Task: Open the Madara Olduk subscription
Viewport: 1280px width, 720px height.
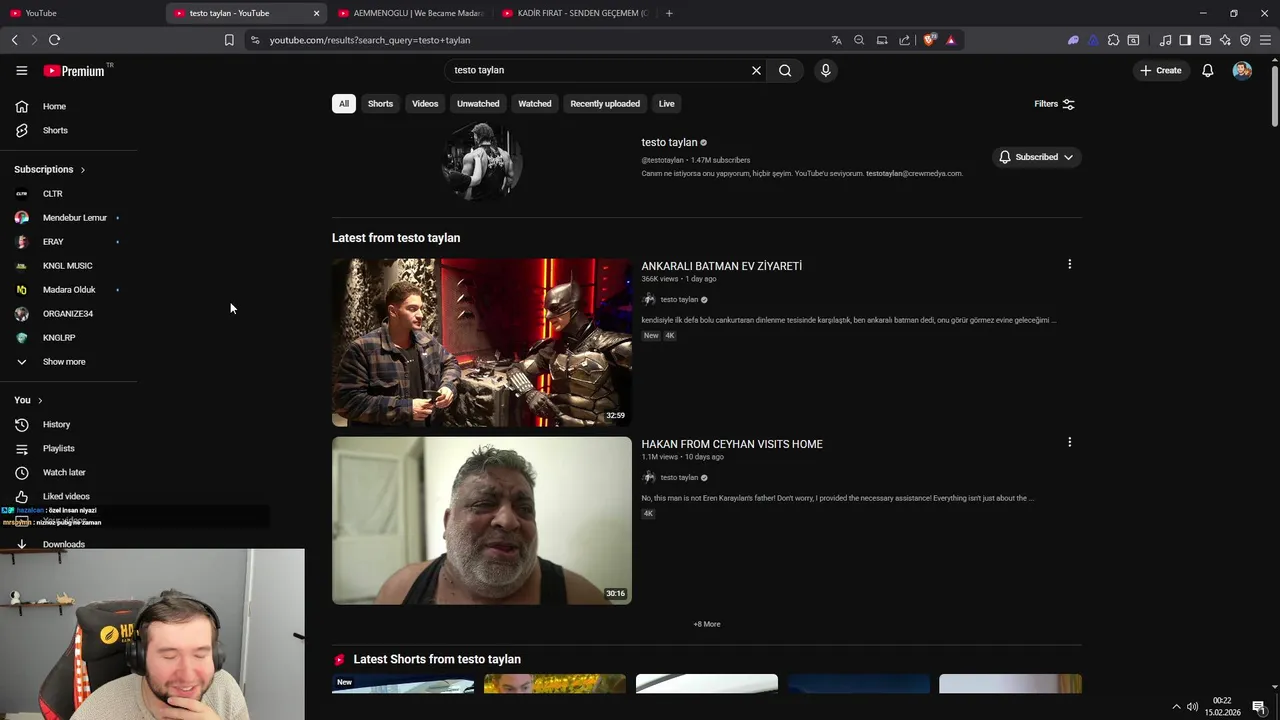Action: (68, 290)
